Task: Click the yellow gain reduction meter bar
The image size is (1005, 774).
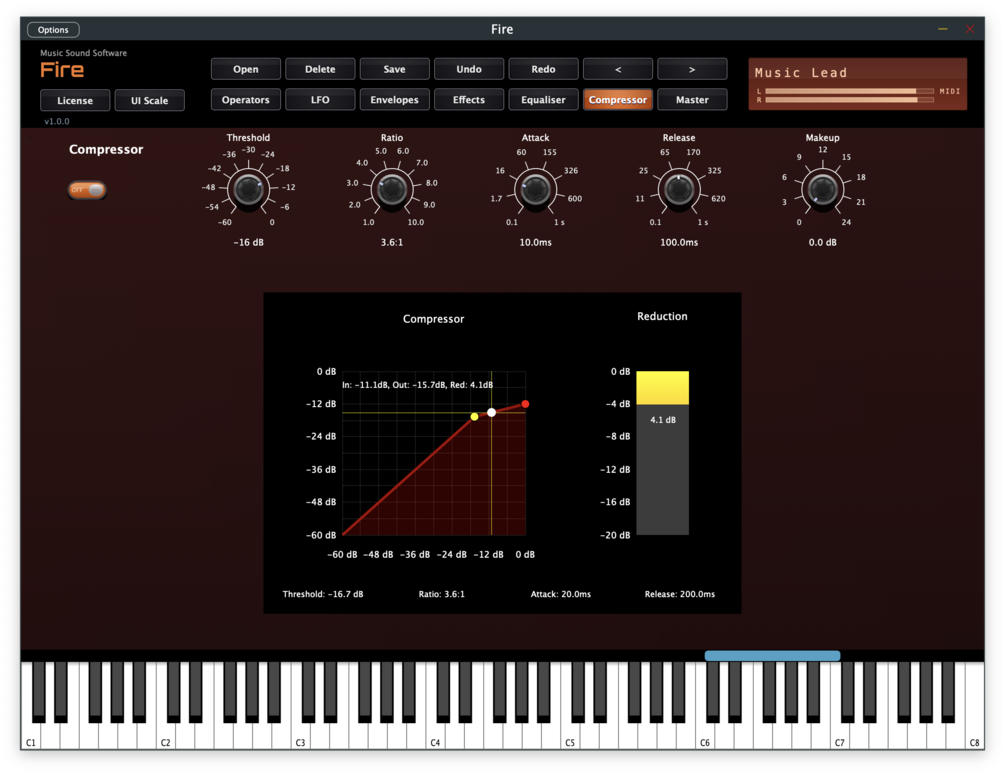Action: pyautogui.click(x=662, y=388)
